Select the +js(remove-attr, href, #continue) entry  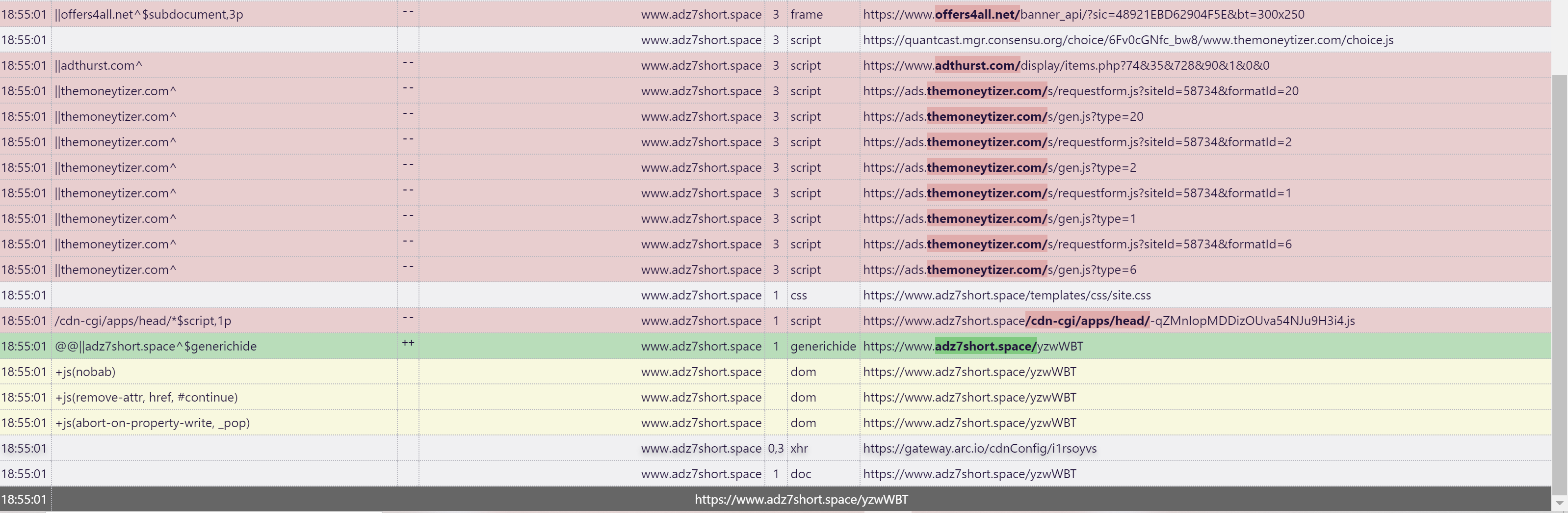tap(146, 398)
